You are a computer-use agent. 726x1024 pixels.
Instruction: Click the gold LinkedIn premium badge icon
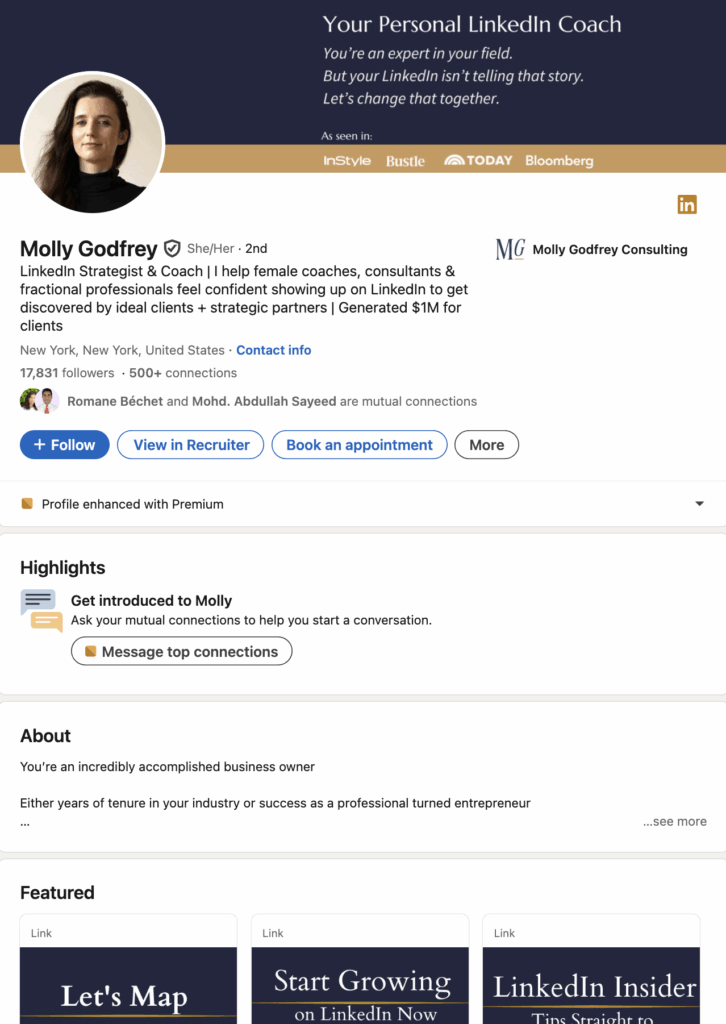(687, 204)
